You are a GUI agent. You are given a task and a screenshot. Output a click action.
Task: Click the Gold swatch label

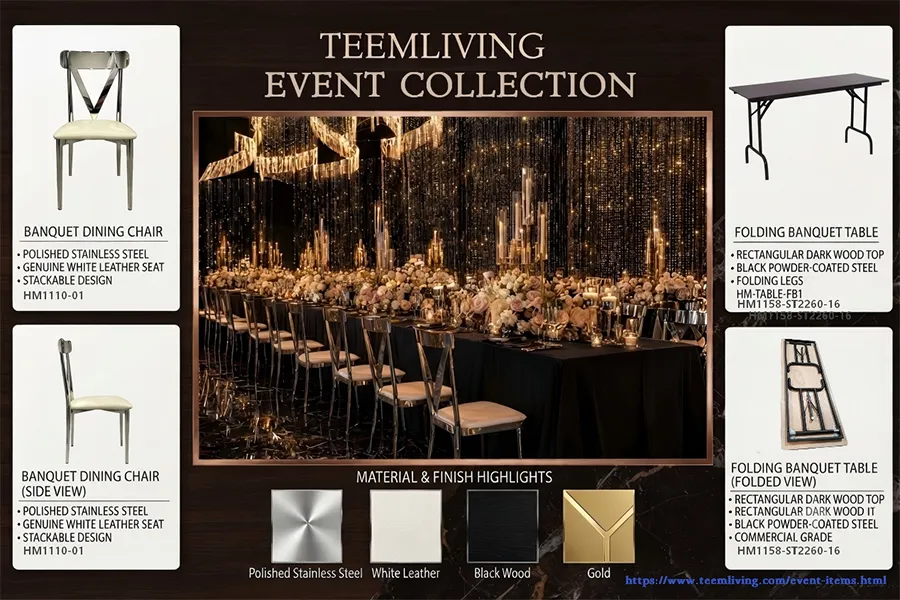click(599, 573)
